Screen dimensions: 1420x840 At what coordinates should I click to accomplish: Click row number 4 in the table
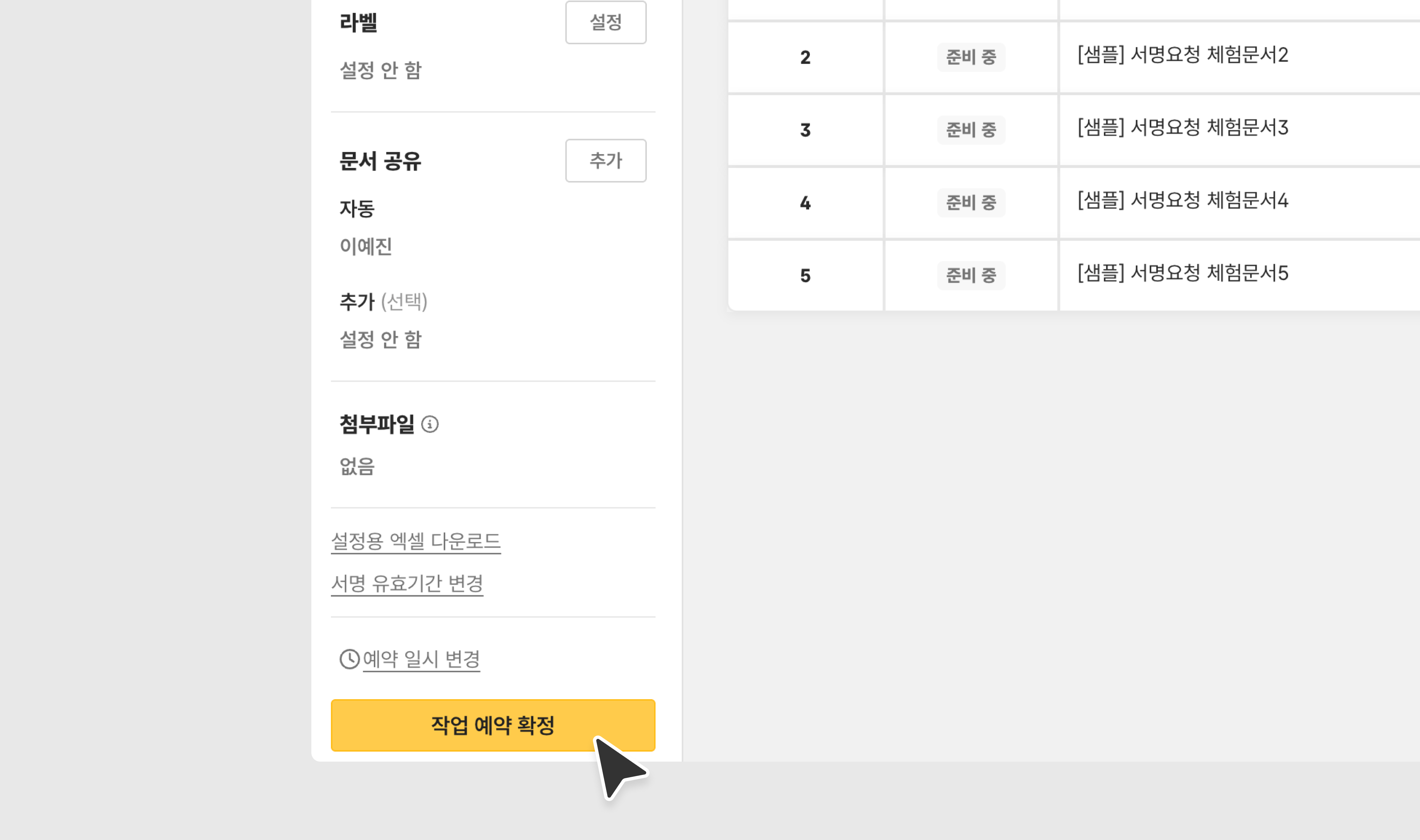(x=805, y=203)
